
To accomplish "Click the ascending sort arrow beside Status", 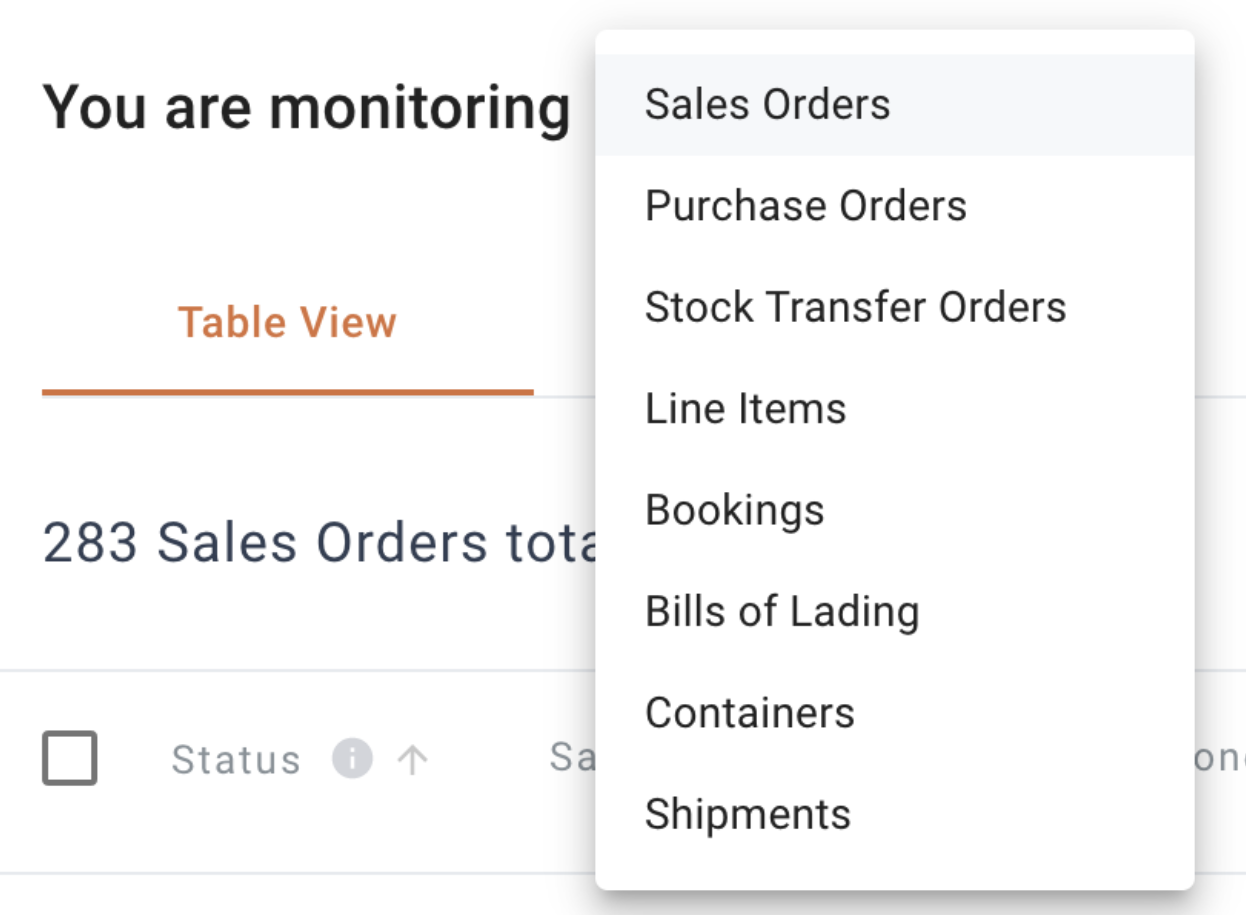I will (412, 760).
